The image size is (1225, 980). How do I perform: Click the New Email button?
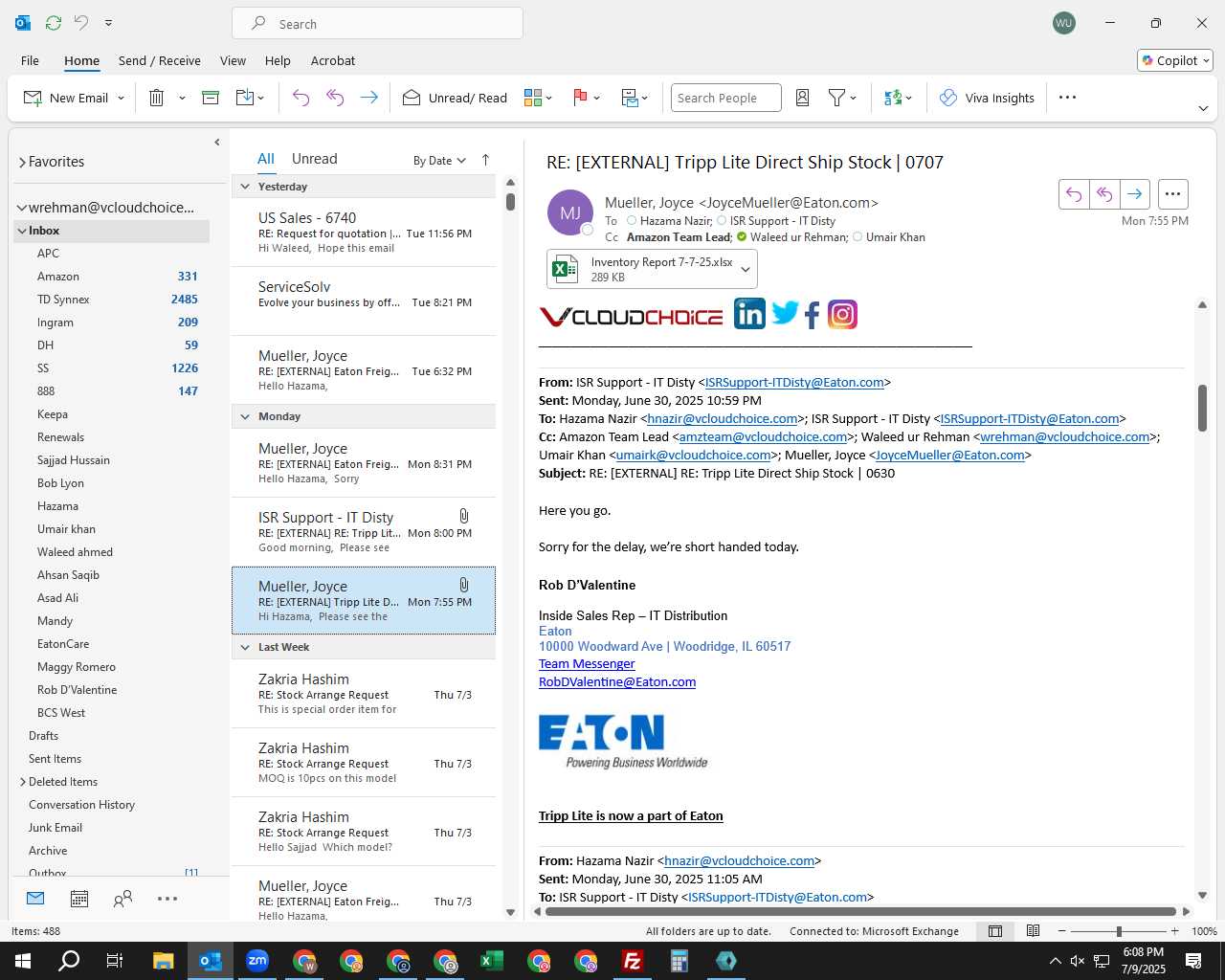click(x=65, y=98)
